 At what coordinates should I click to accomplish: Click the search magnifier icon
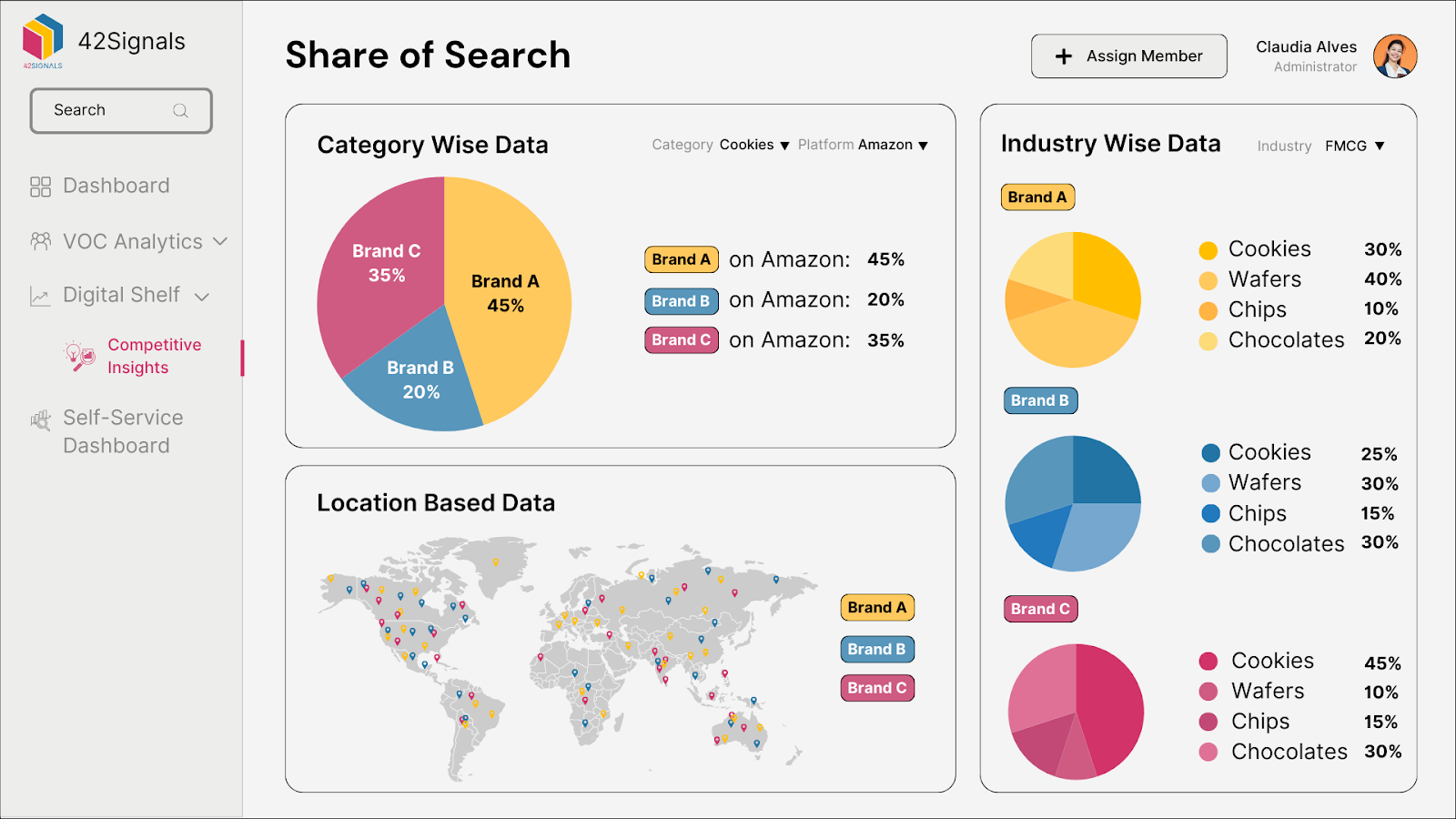[x=180, y=109]
